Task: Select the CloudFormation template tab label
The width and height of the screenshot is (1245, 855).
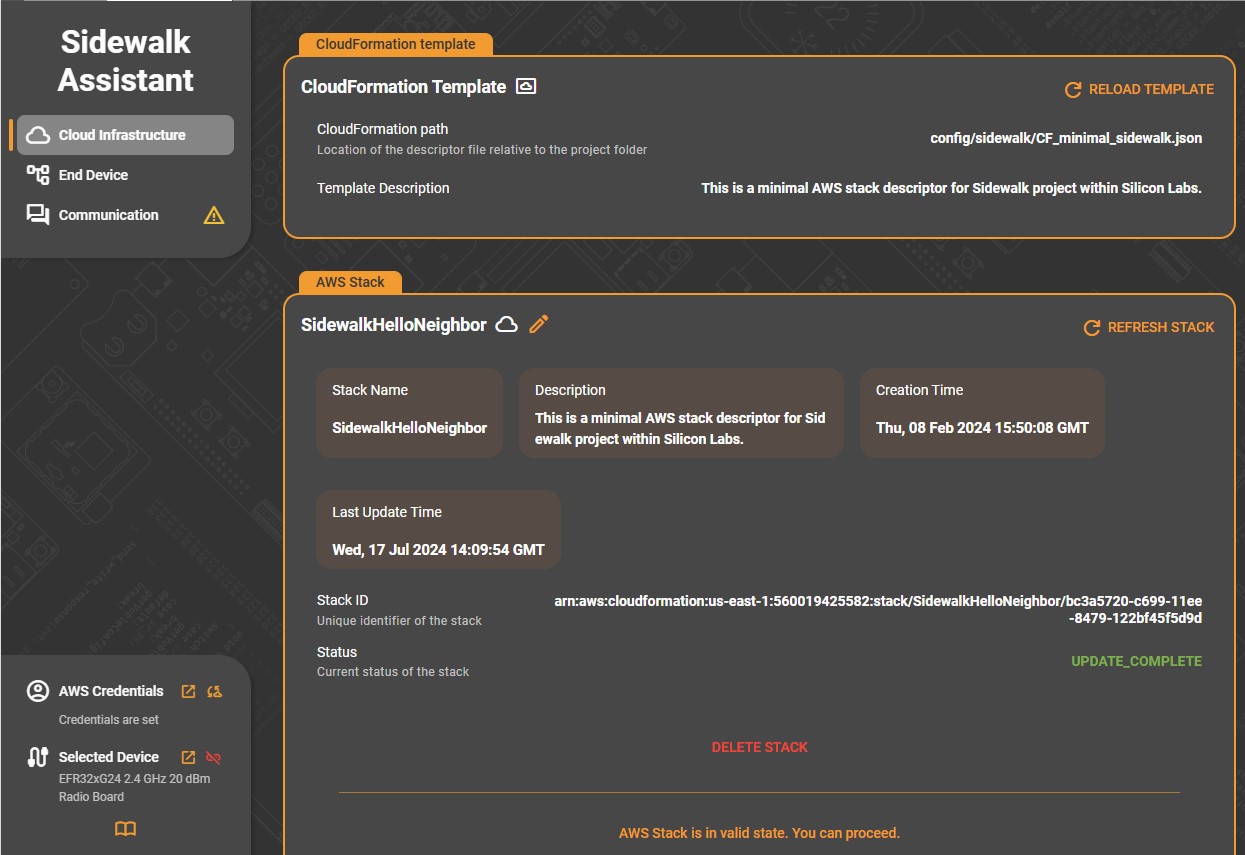Action: click(x=395, y=44)
